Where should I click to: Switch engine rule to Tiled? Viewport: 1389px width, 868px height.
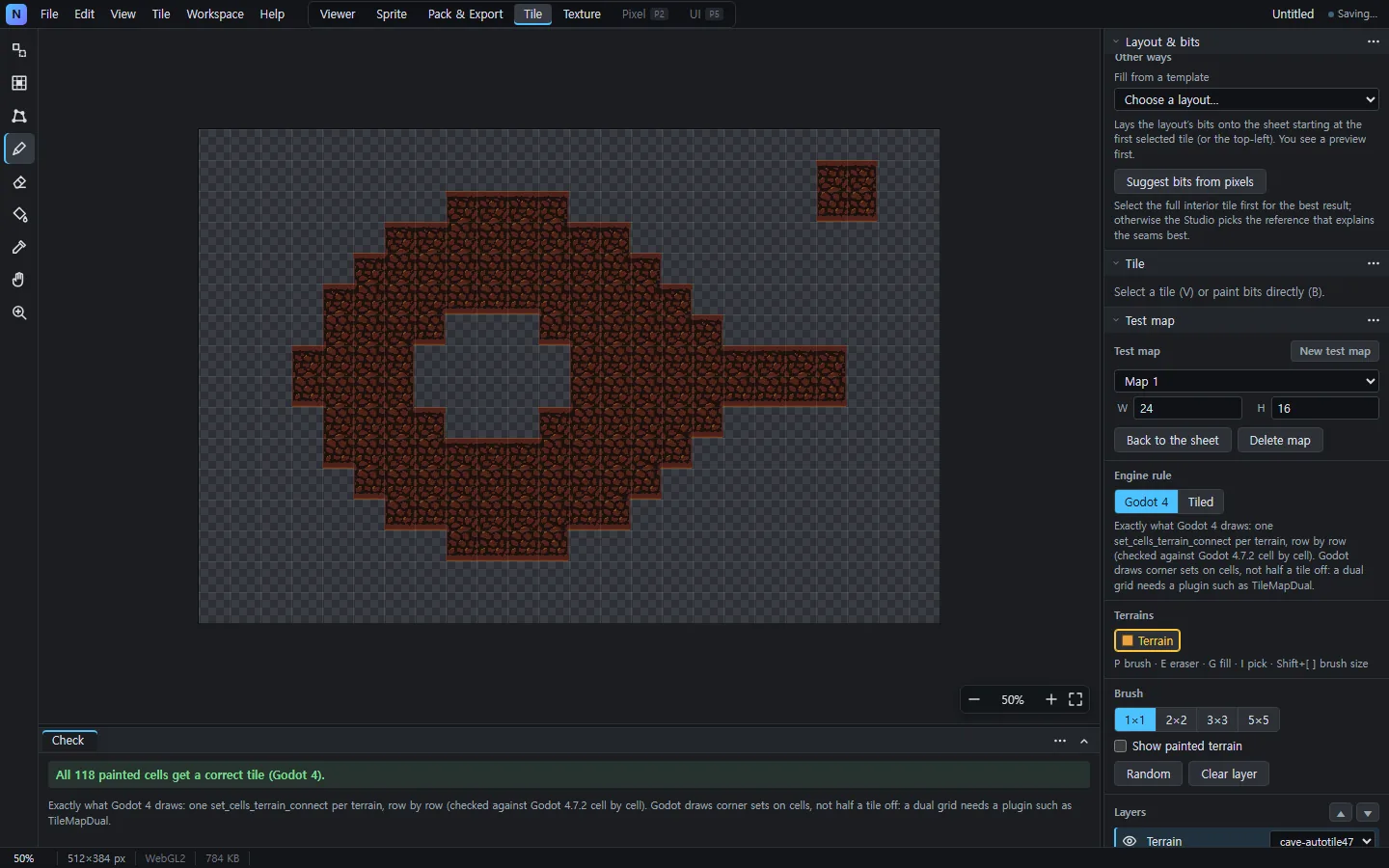(1201, 502)
